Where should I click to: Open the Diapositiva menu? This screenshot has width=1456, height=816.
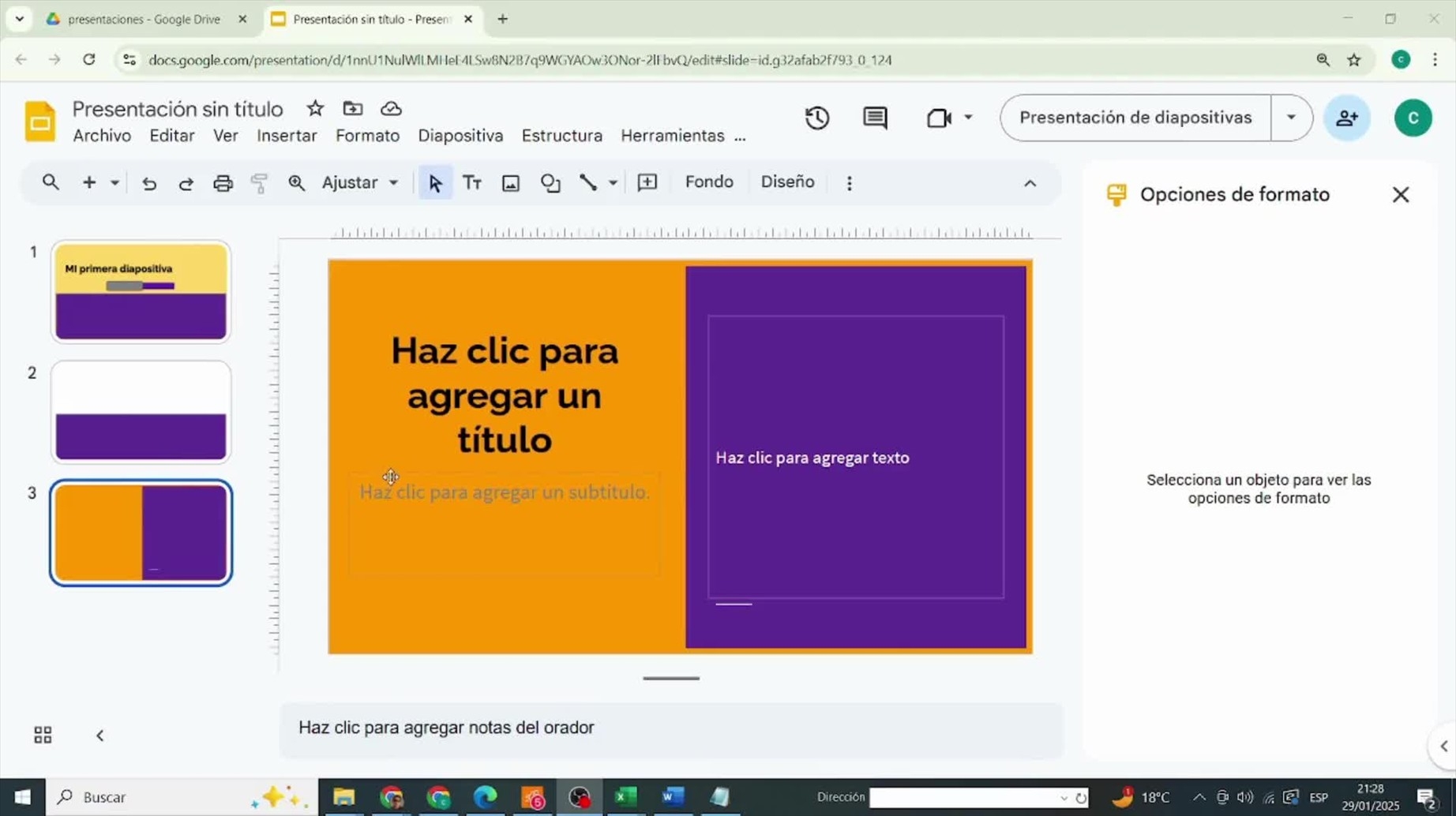tap(460, 136)
